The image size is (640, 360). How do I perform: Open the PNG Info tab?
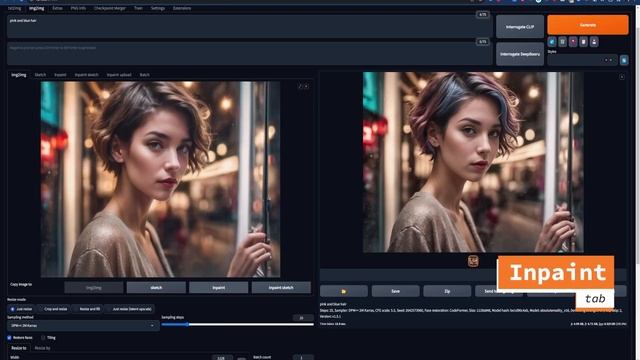coord(78,8)
